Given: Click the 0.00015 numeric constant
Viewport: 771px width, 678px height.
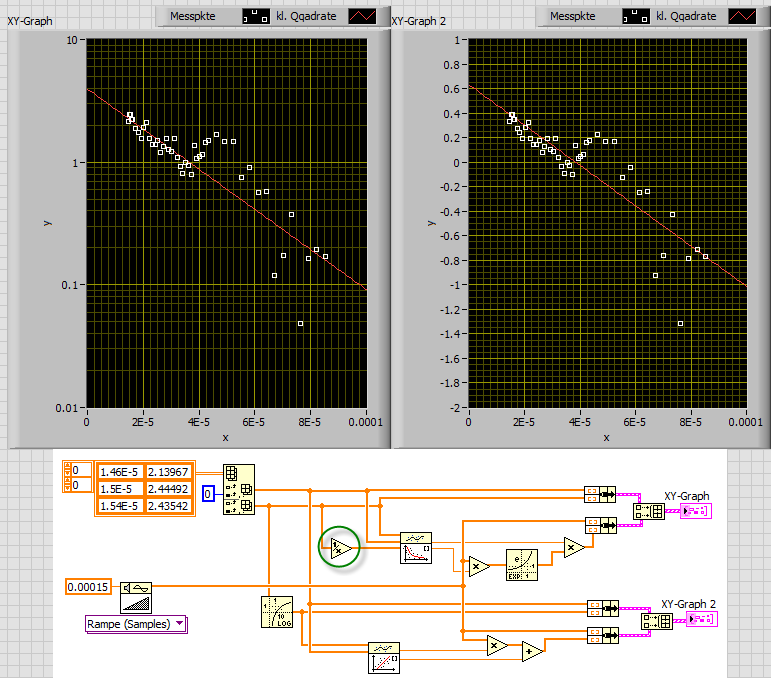Looking at the screenshot, I should [x=88, y=587].
